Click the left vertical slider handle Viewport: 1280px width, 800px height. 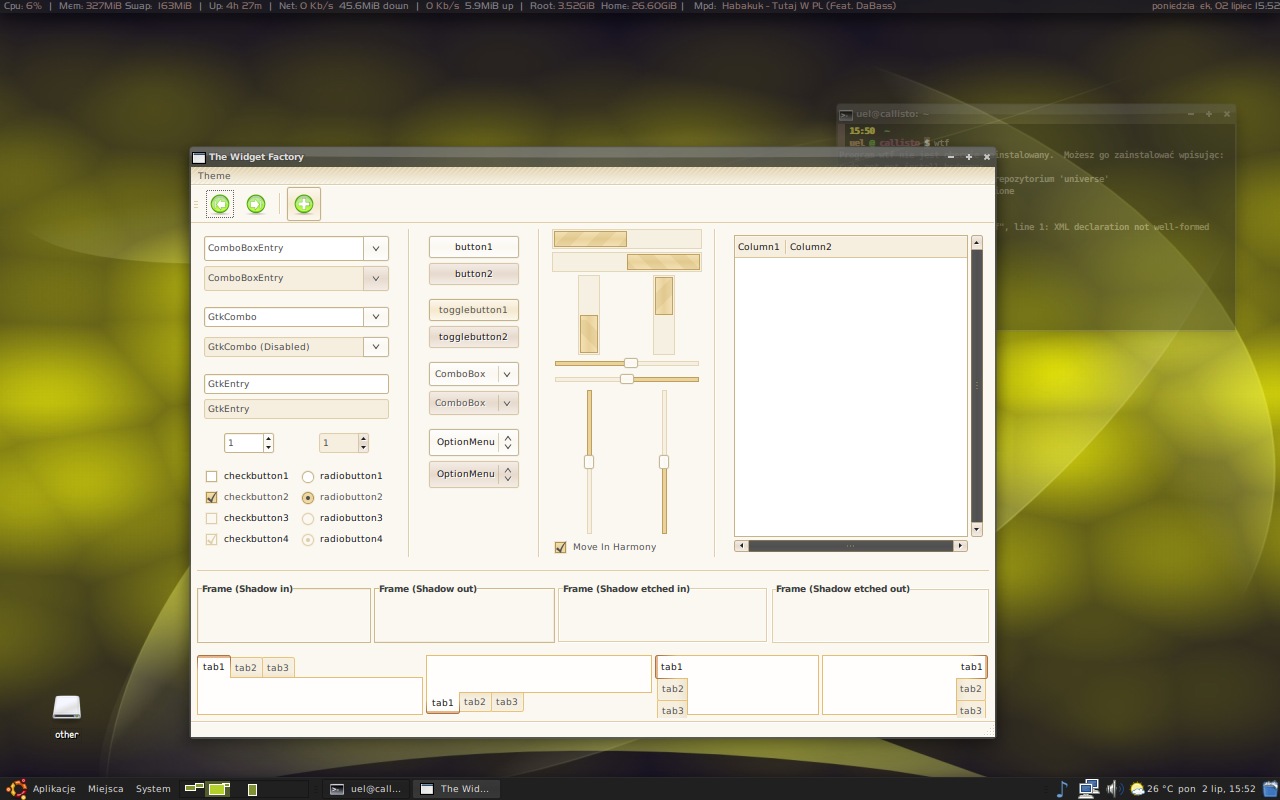(589, 462)
